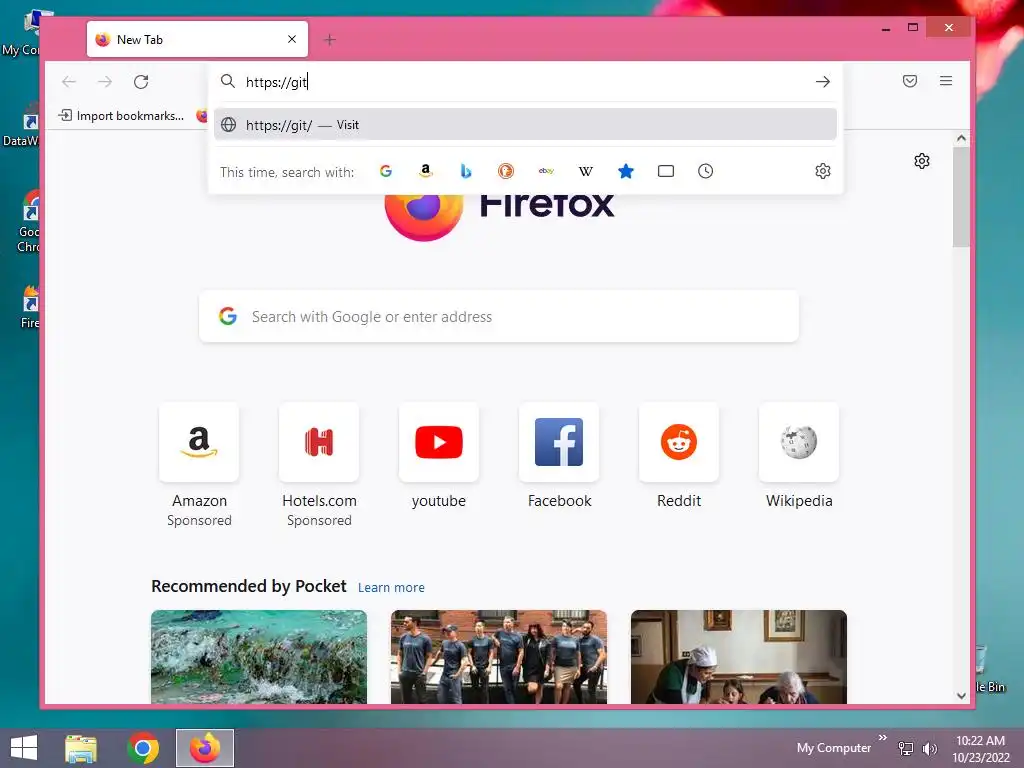
Task: Click the Reload page button
Action: (x=141, y=82)
